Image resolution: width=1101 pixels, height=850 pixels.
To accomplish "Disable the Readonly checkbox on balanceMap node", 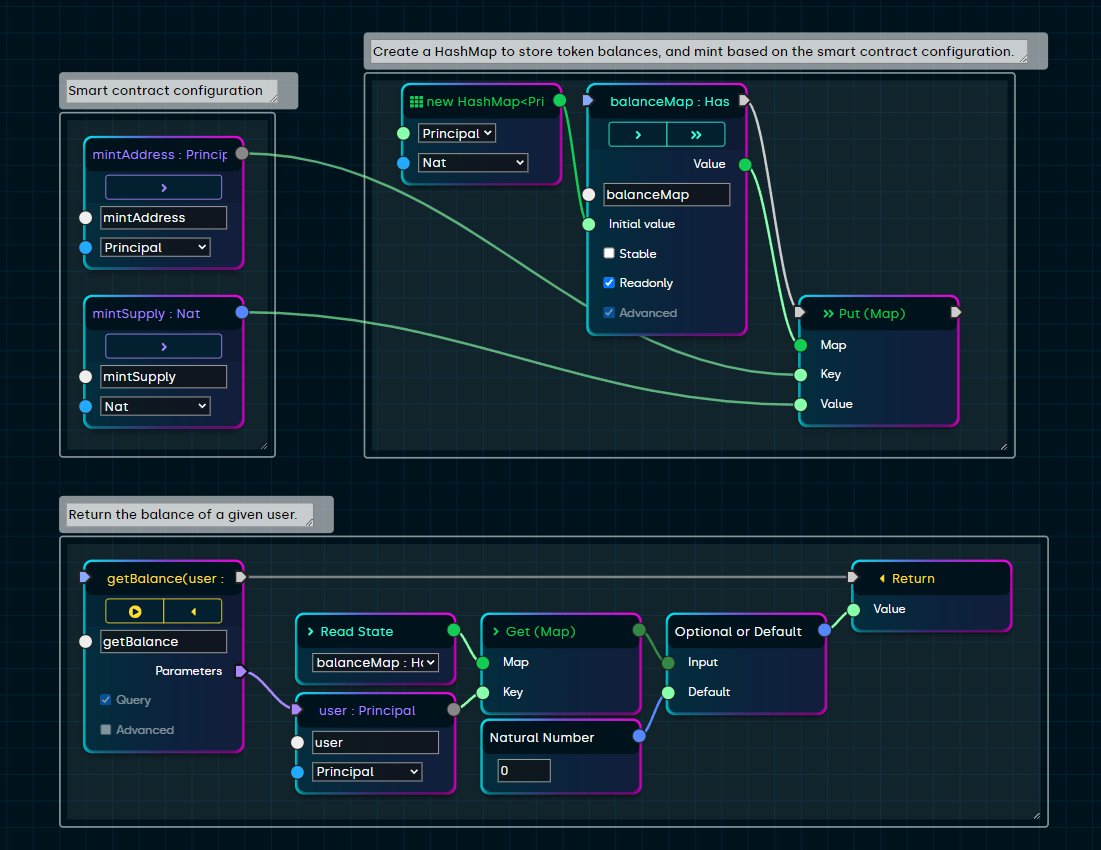I will coord(608,283).
